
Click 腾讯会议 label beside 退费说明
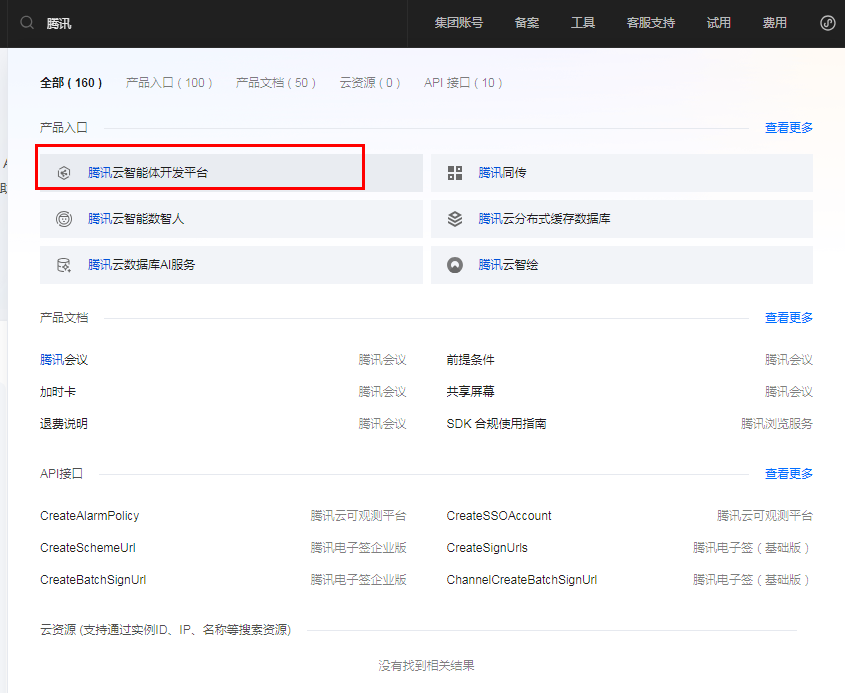[382, 424]
